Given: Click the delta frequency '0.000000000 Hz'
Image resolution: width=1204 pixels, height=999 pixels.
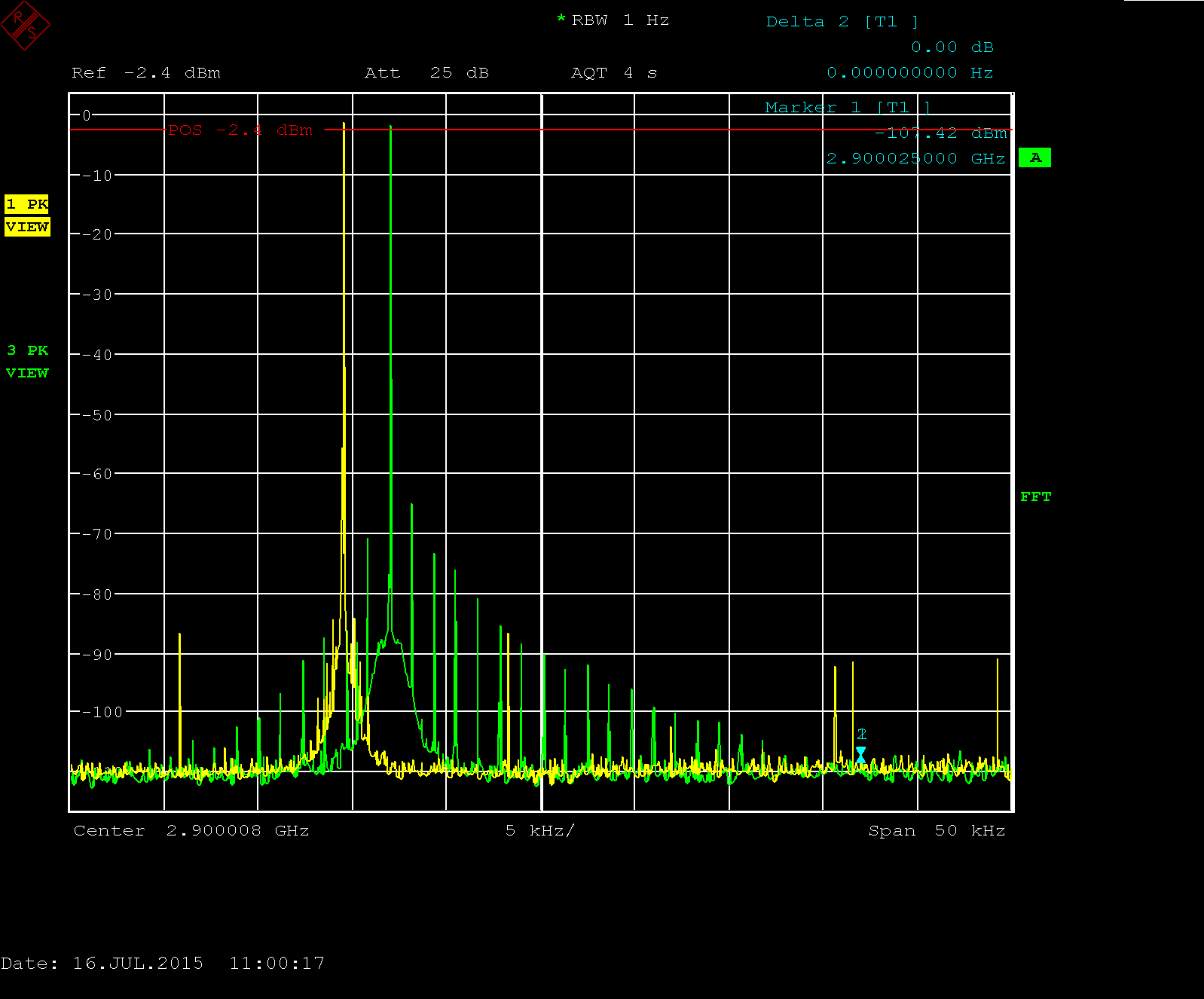Looking at the screenshot, I should [910, 73].
